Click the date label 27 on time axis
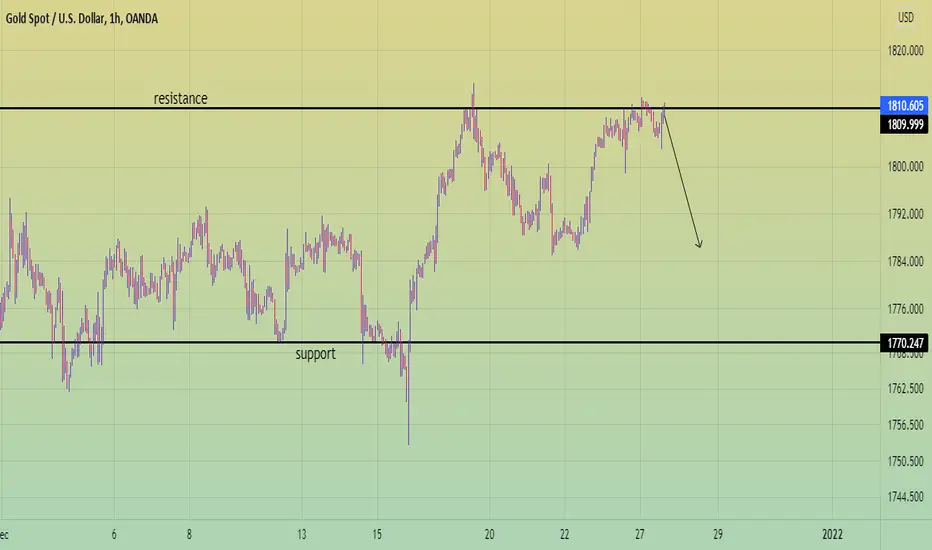The height and width of the screenshot is (550, 932). (640, 535)
